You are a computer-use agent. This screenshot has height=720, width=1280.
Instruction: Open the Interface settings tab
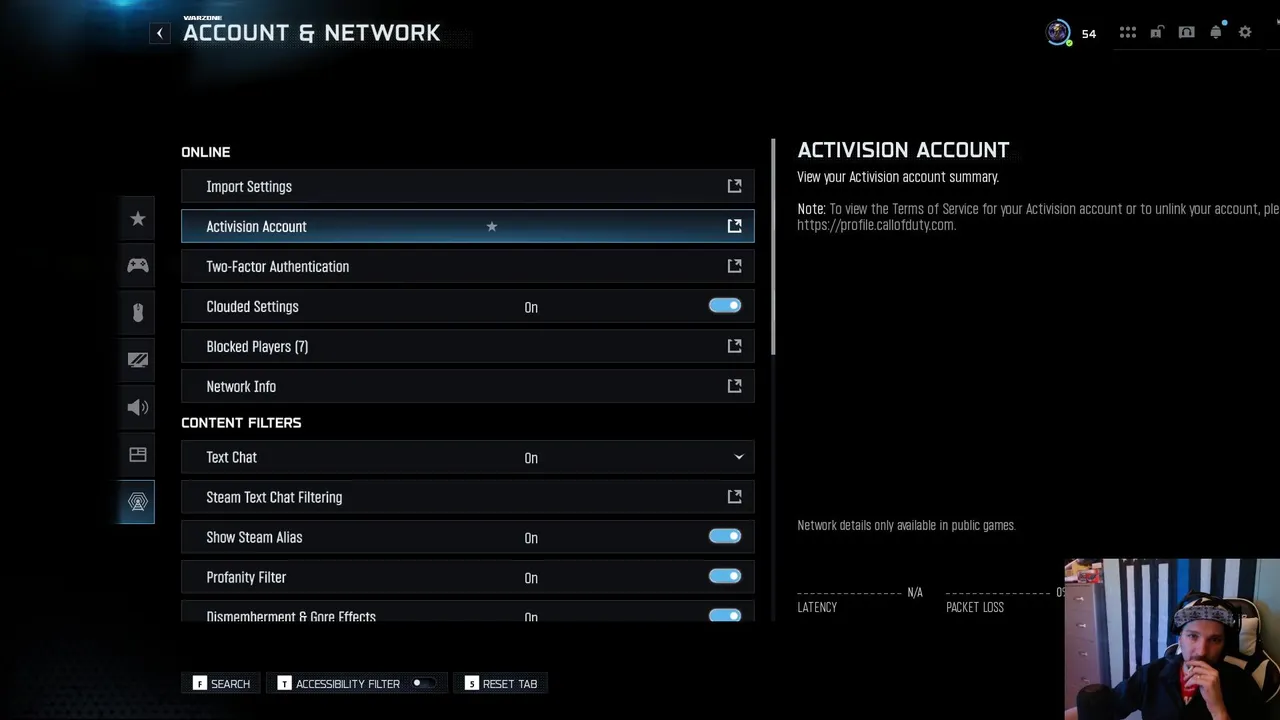point(138,455)
